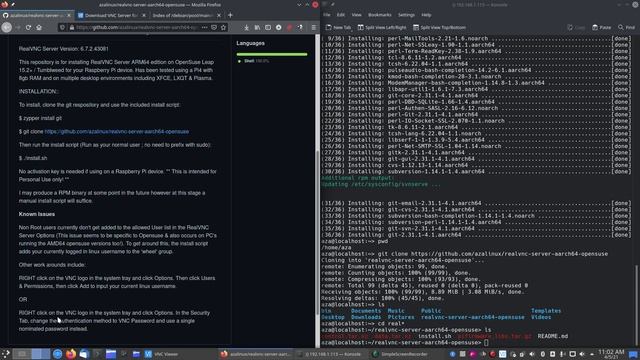Click the Known Issues heading
Screen dimensions: 640x360
click(37, 214)
